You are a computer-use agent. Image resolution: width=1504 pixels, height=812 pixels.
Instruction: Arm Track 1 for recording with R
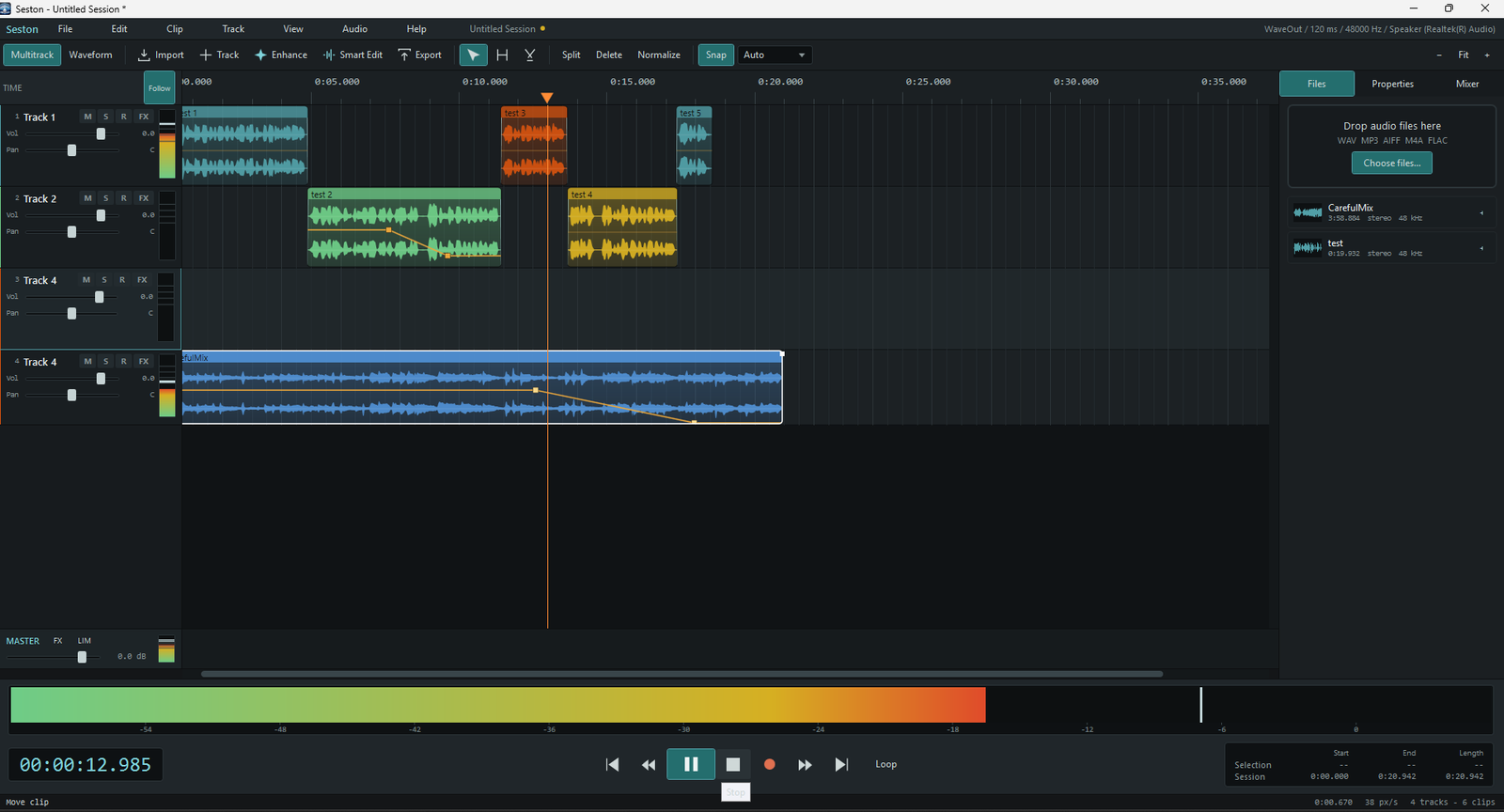point(123,117)
